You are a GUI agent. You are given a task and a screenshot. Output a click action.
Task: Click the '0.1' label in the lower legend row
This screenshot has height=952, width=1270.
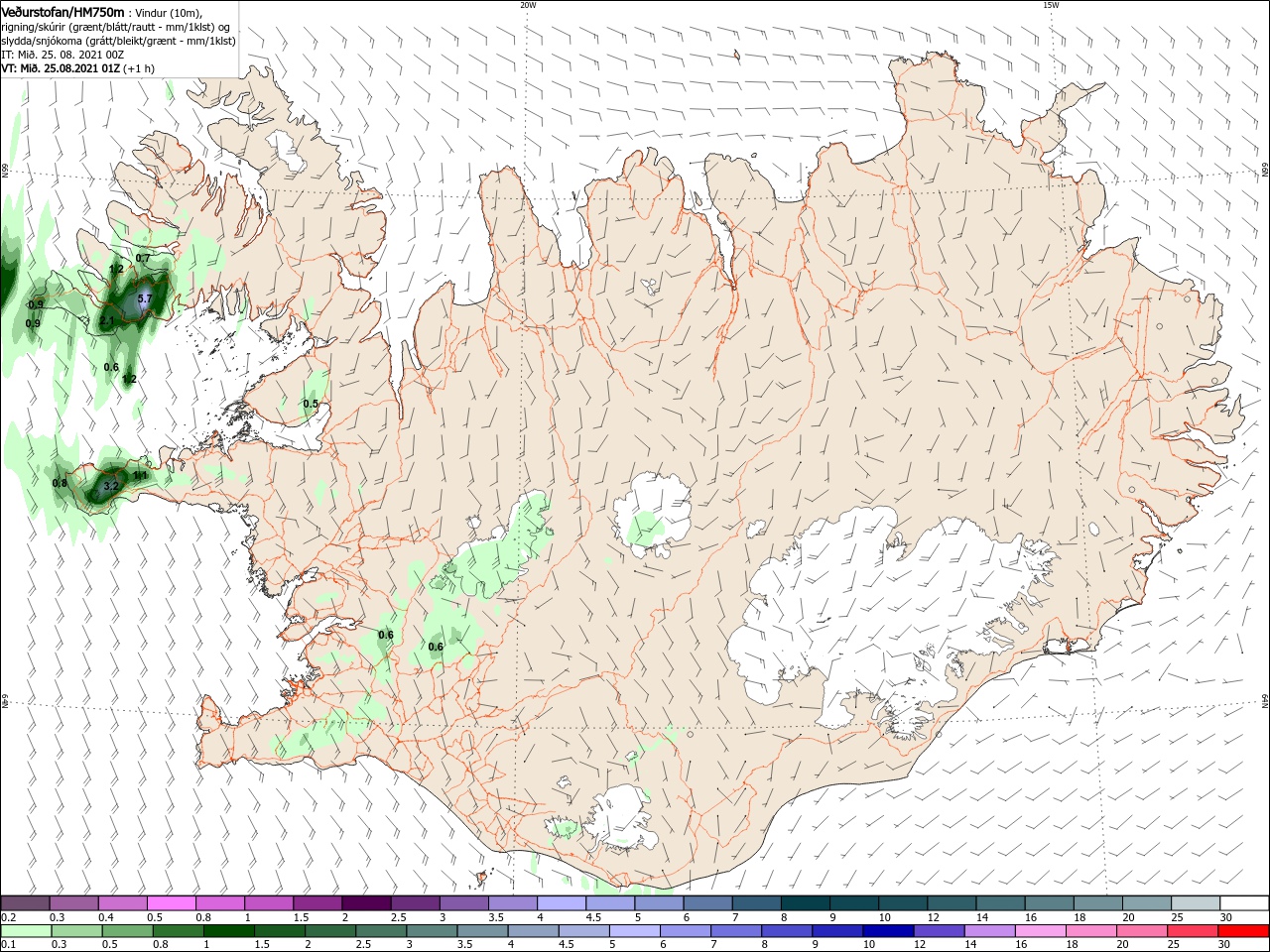8,945
